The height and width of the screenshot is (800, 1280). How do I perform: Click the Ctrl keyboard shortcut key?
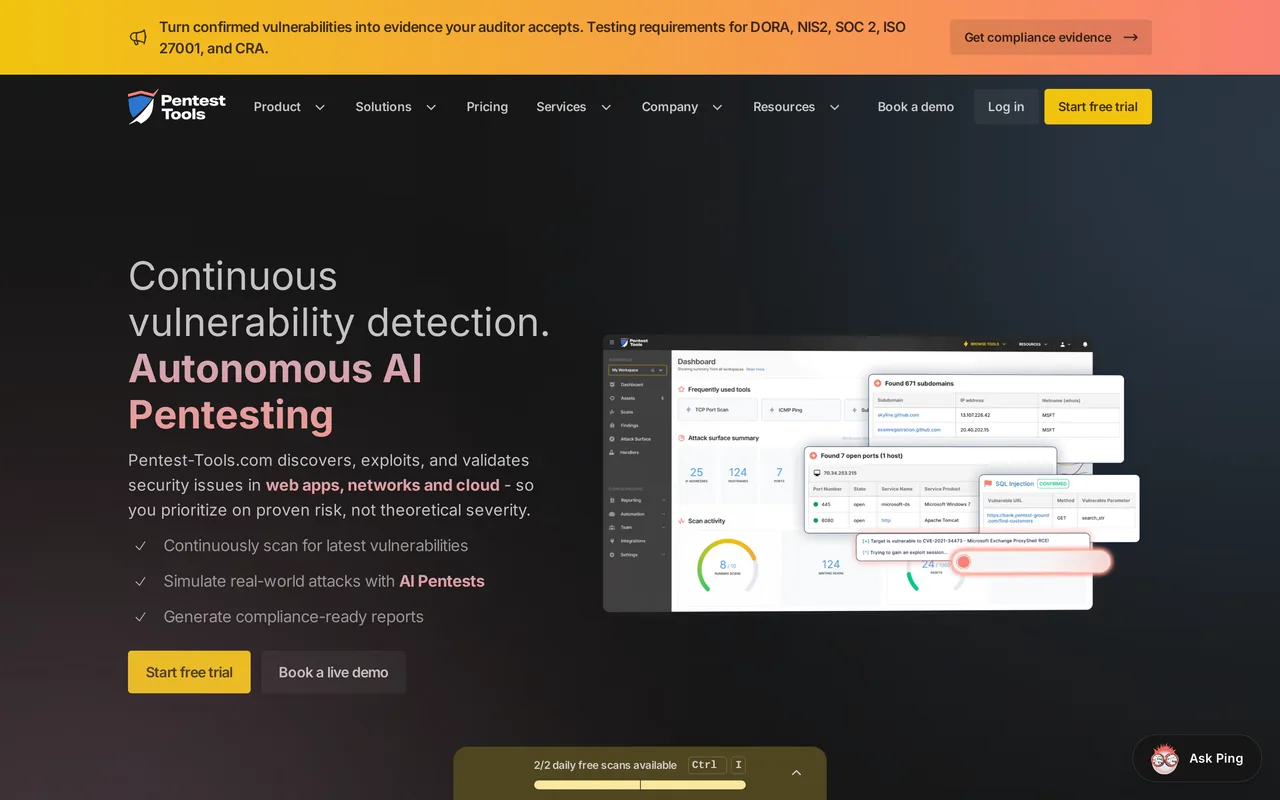coord(705,765)
